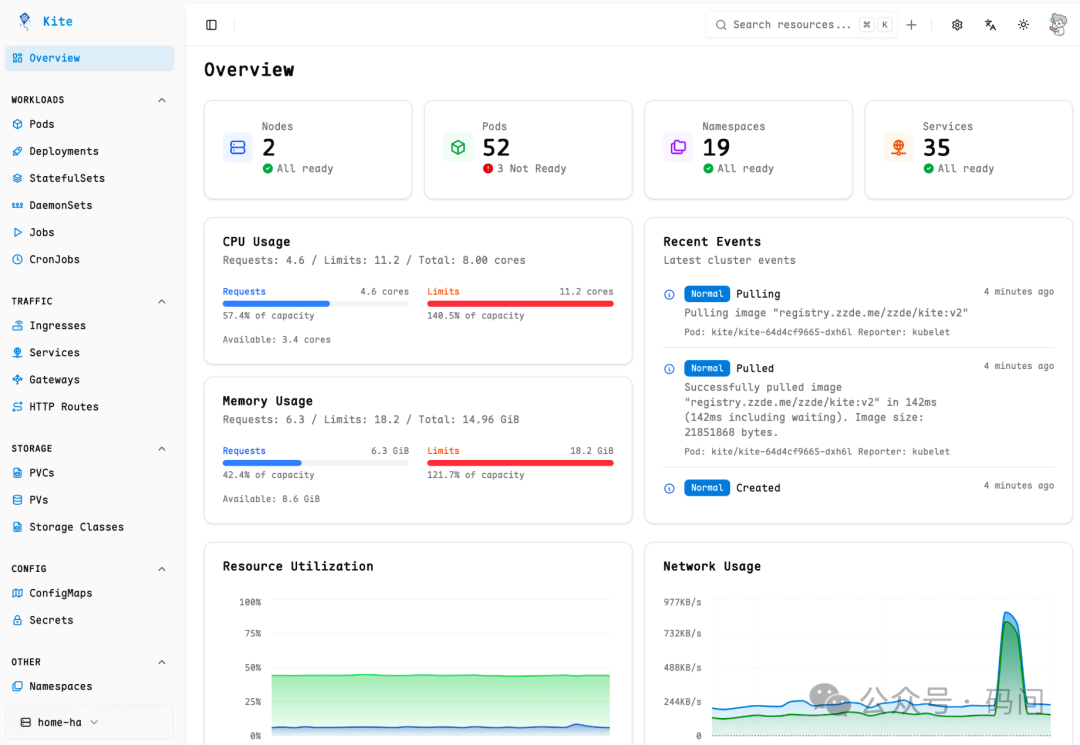
Task: Collapse the TRAFFIC section chevron
Action: (162, 301)
